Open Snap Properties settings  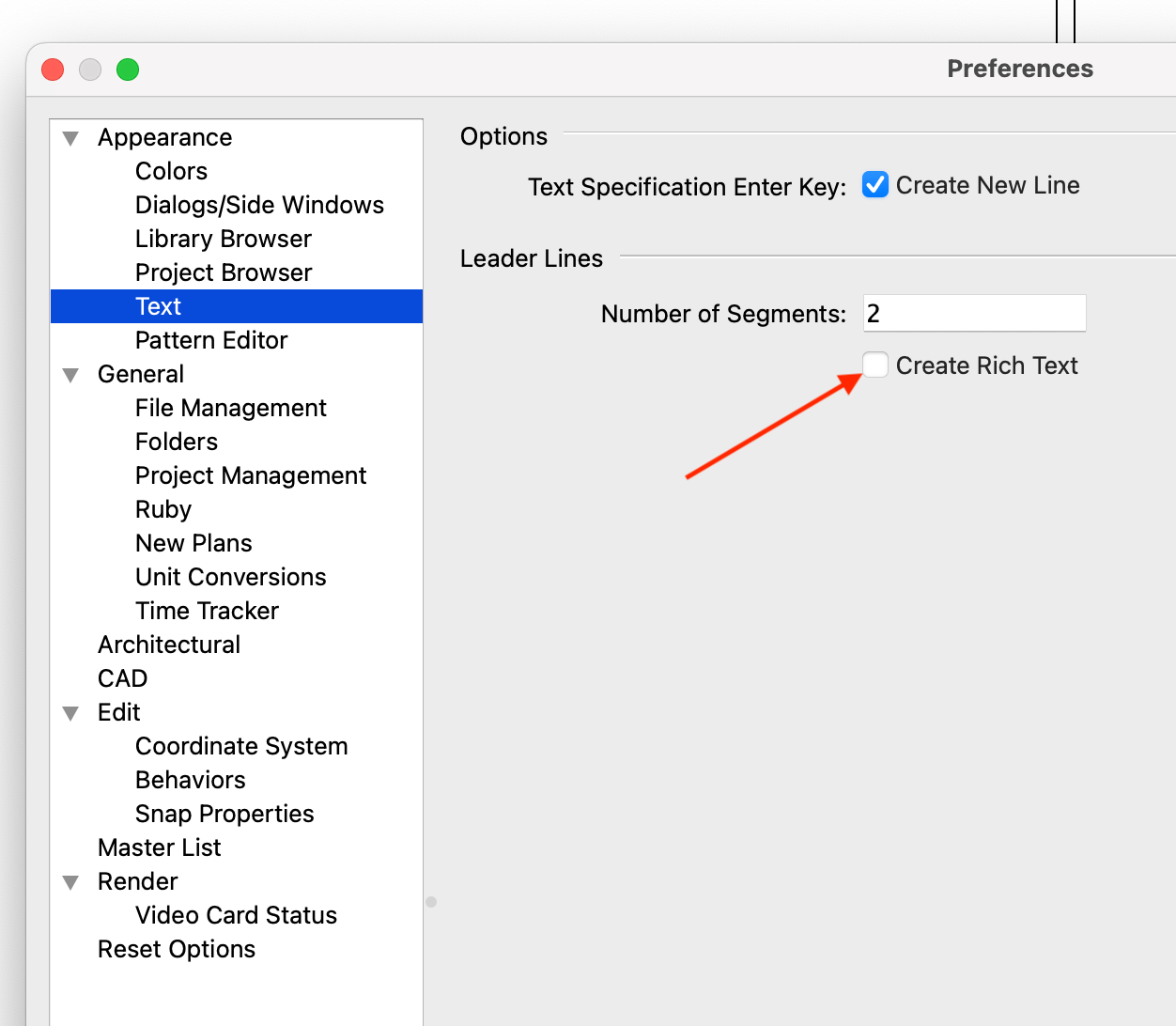224,814
